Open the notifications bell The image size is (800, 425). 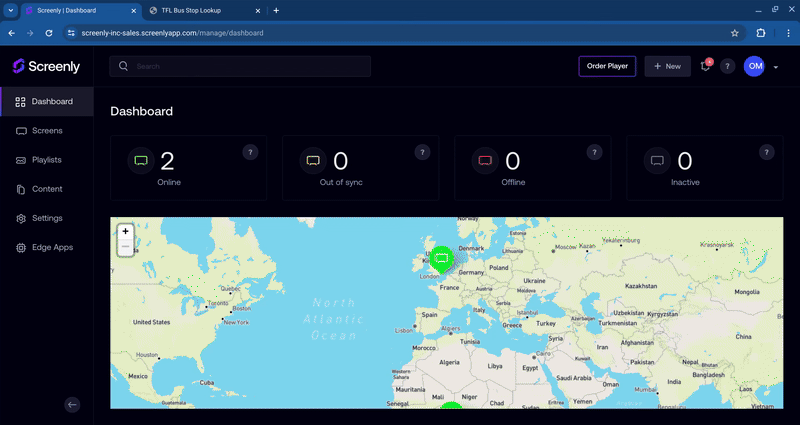706,66
